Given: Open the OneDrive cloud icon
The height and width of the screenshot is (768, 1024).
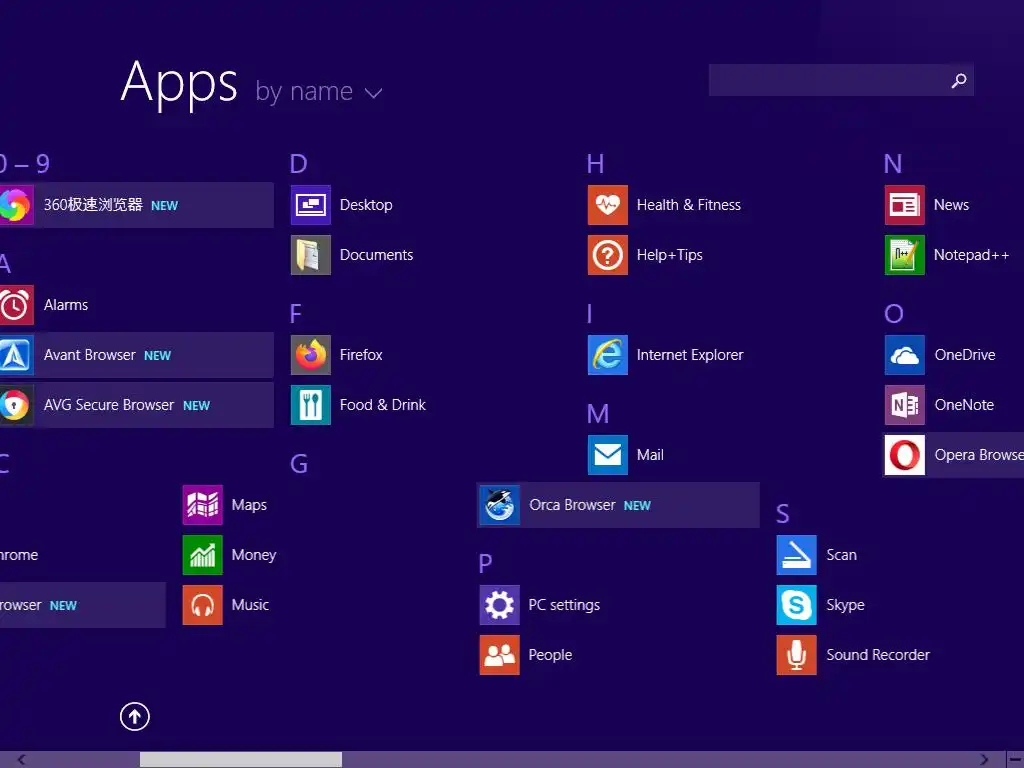Looking at the screenshot, I should click(x=905, y=355).
